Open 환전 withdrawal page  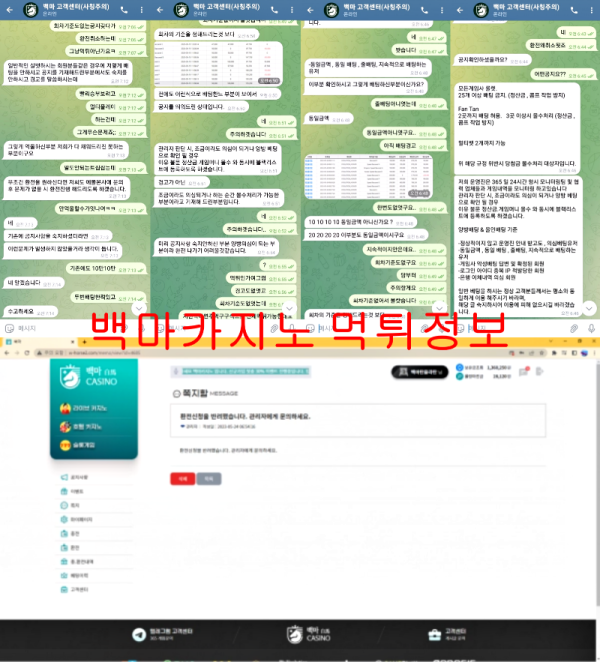70,548
